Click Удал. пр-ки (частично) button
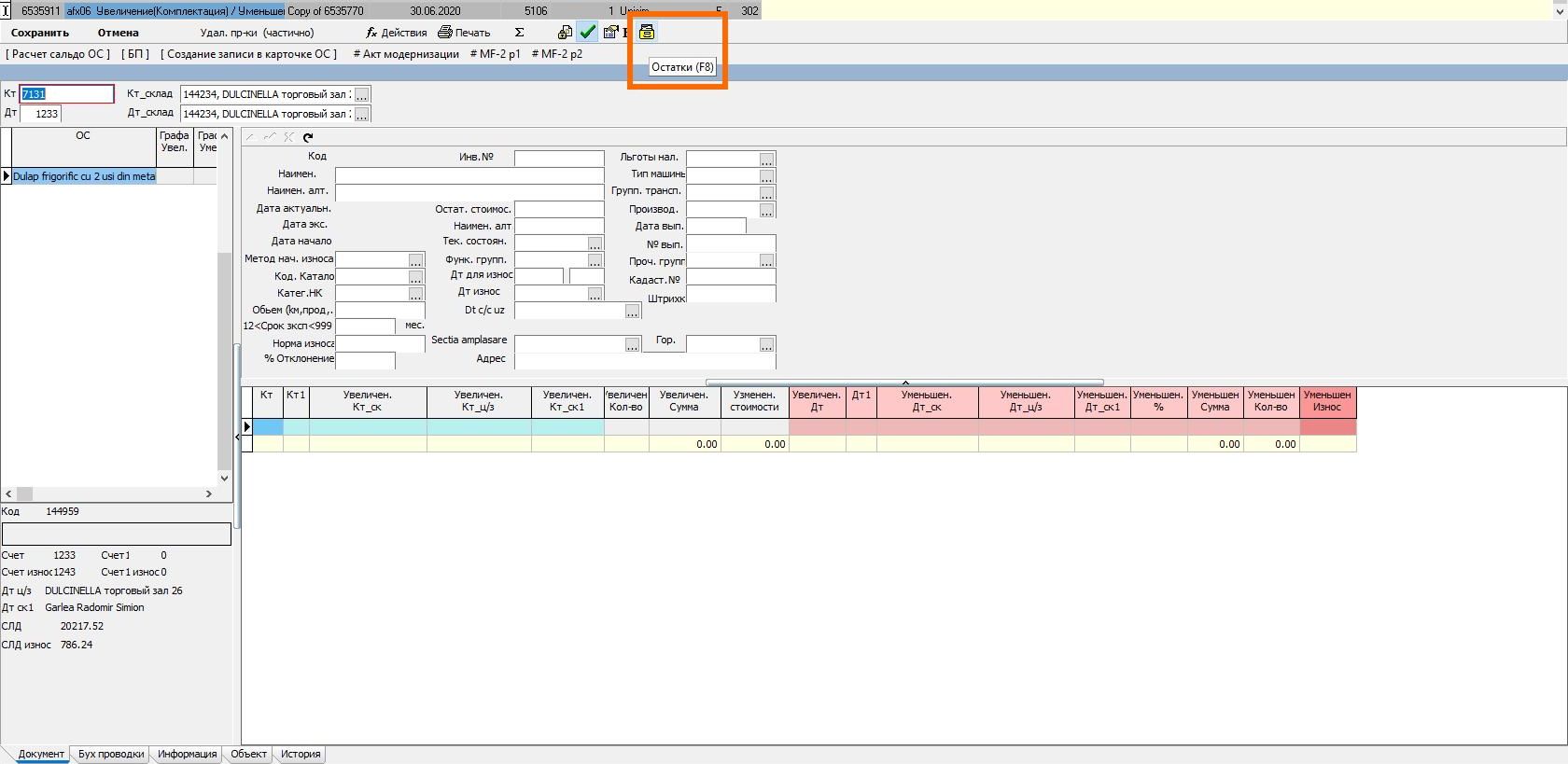1568x764 pixels. click(257, 33)
